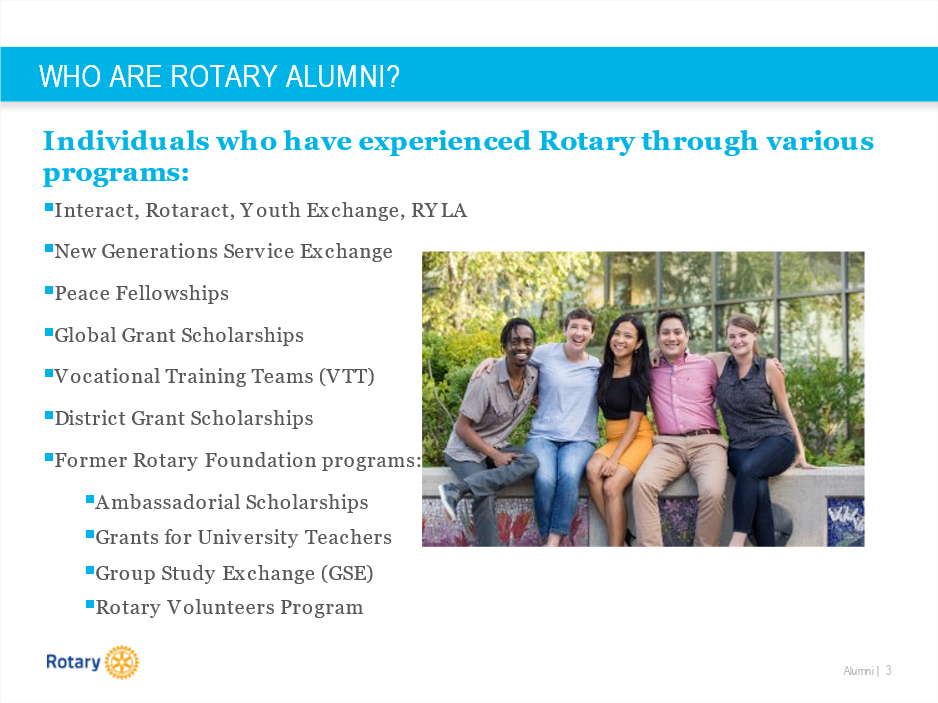This screenshot has height=703, width=938.
Task: Click the Rotary wordmark text in footer
Action: tap(73, 662)
